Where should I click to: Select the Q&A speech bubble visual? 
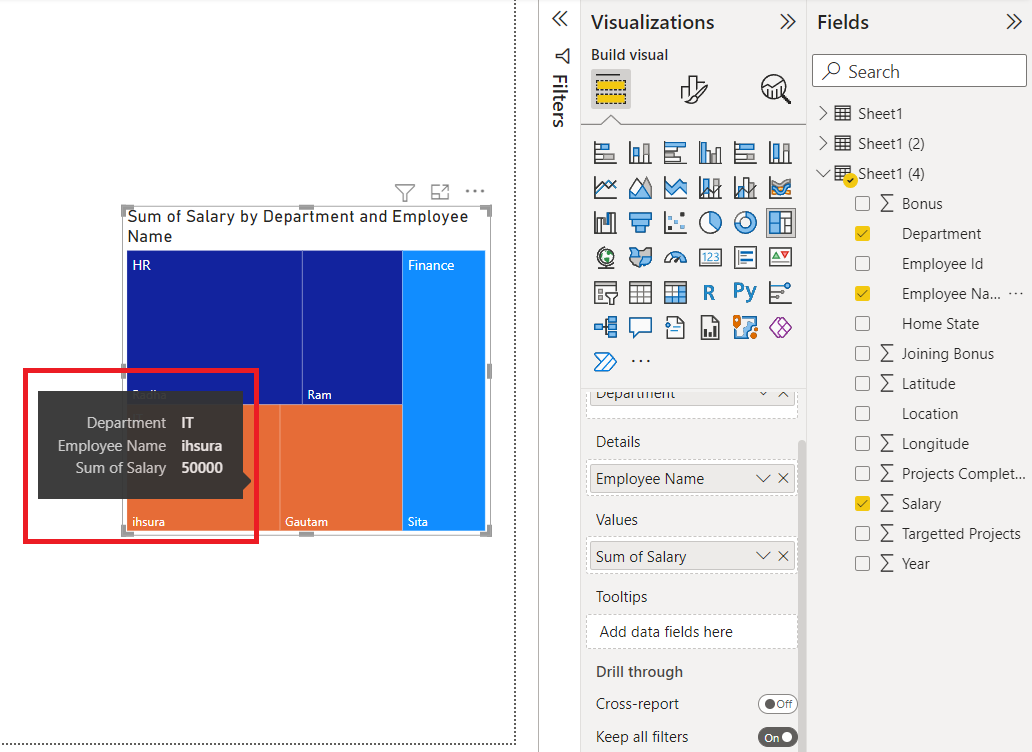(640, 327)
